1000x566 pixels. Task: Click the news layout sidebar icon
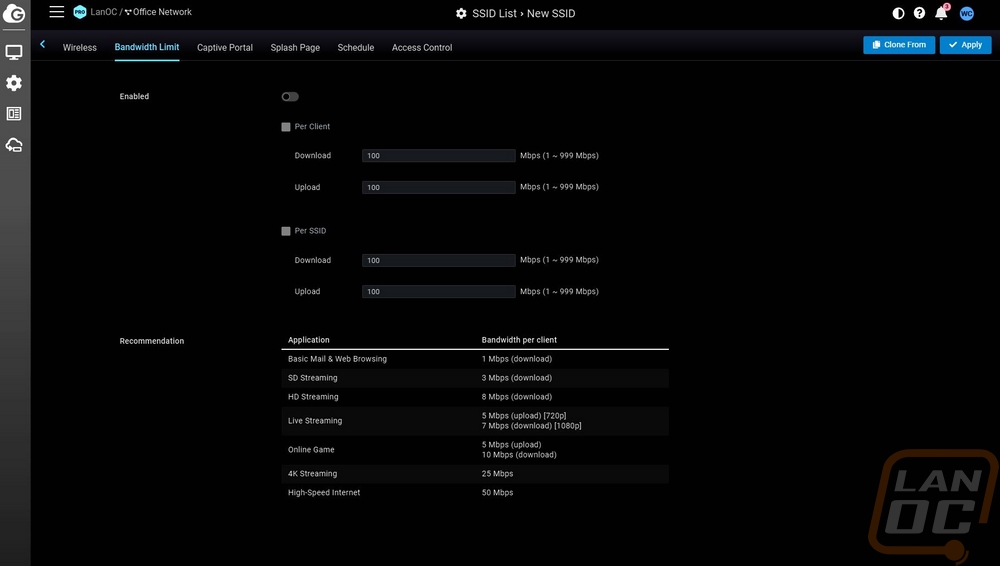click(14, 114)
